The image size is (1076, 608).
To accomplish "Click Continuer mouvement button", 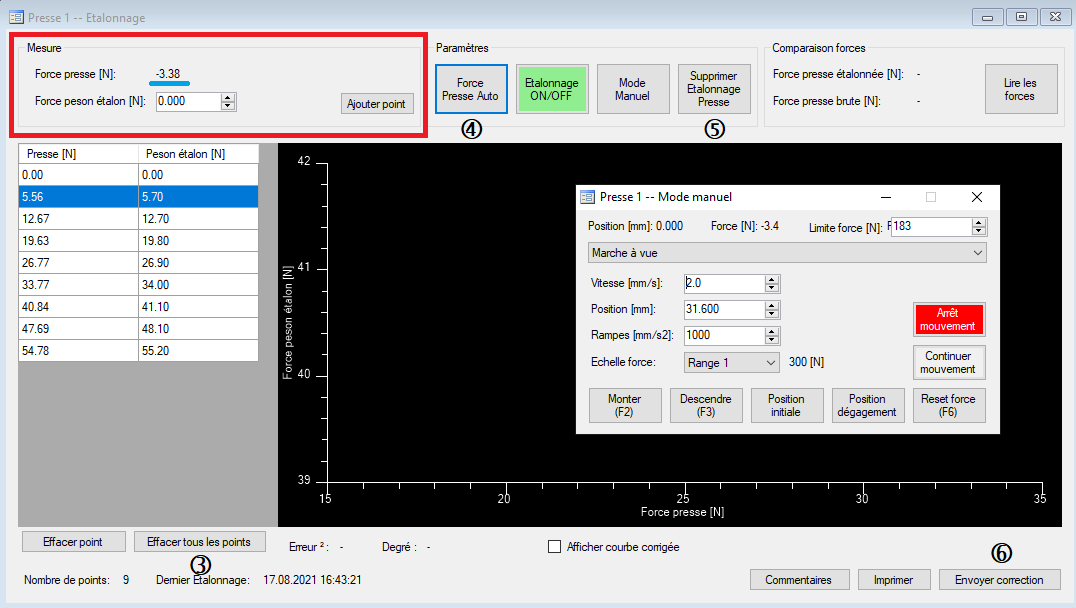I will pos(949,362).
